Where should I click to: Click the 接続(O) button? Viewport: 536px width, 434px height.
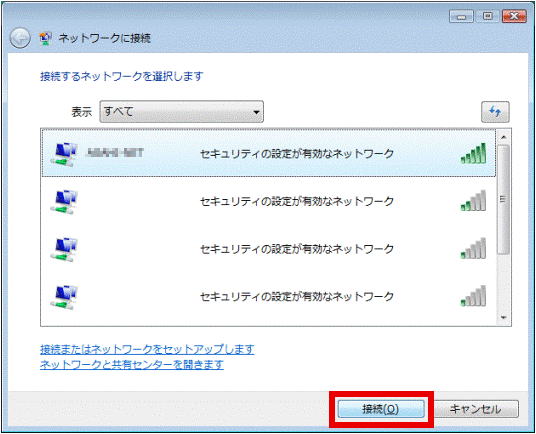click(381, 409)
